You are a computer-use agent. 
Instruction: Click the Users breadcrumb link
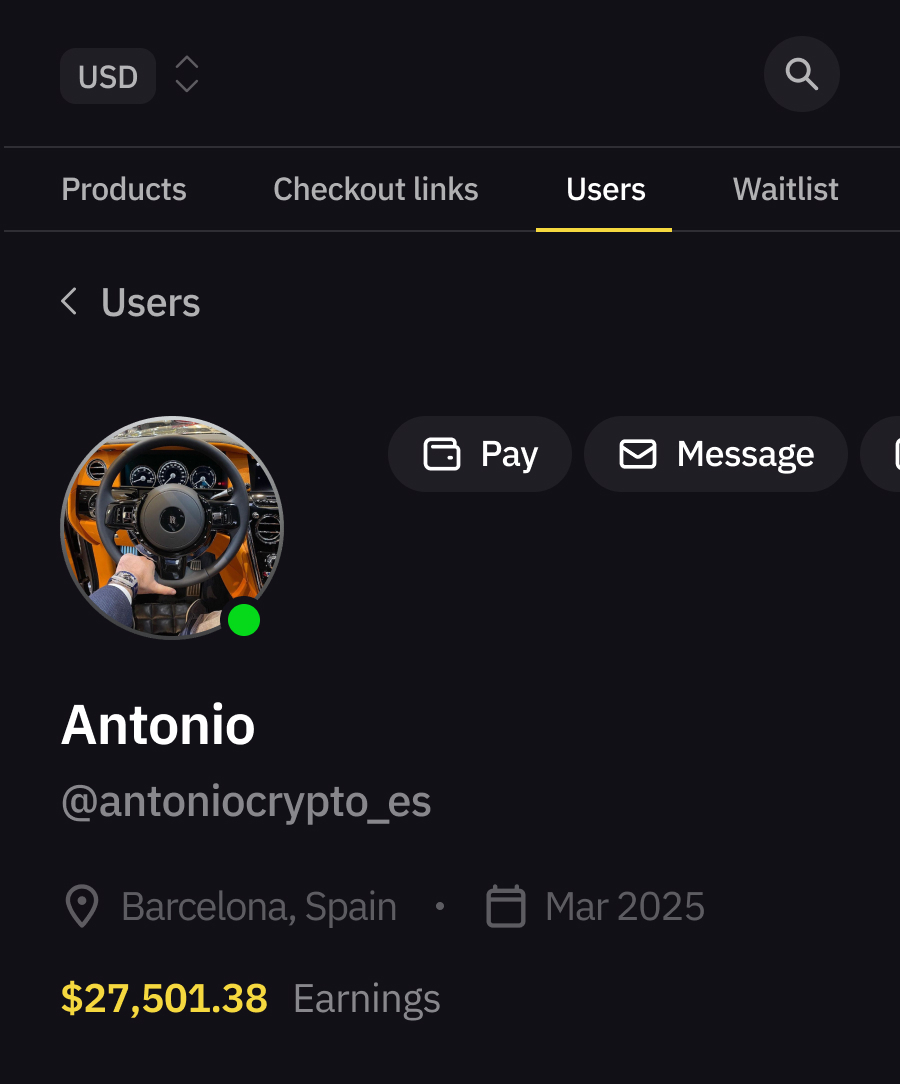click(150, 302)
